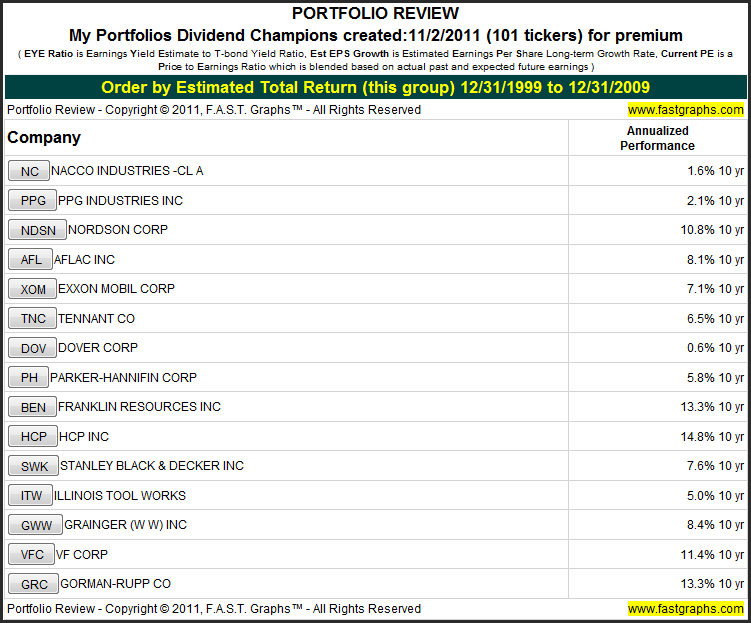Image resolution: width=751 pixels, height=623 pixels.
Task: Click the 2.1% 10 yr performance value
Action: (x=716, y=201)
